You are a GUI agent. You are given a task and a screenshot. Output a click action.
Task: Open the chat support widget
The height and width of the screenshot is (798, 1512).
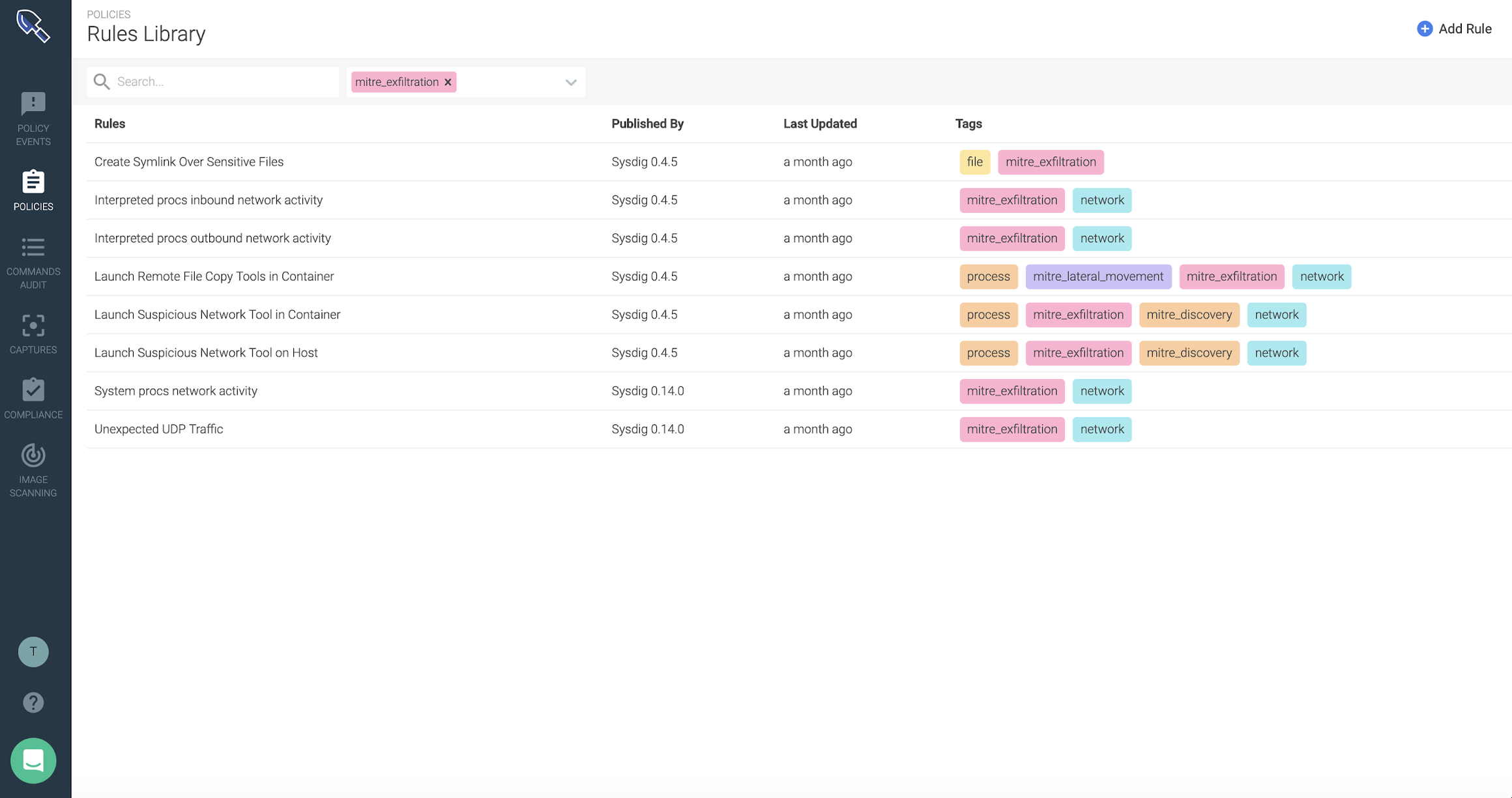click(33, 760)
